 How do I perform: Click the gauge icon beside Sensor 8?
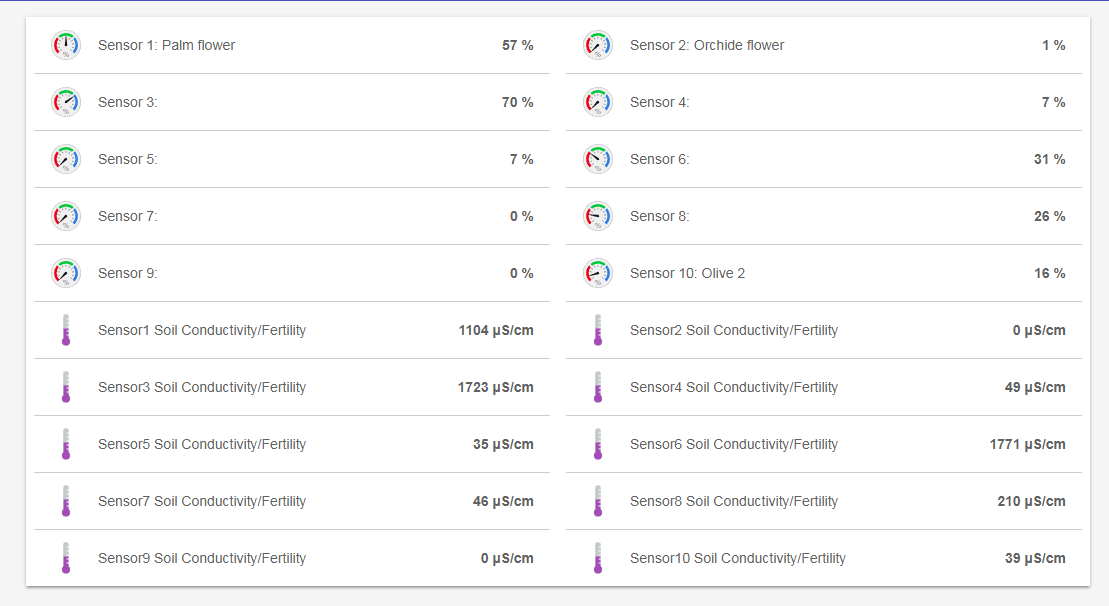598,216
